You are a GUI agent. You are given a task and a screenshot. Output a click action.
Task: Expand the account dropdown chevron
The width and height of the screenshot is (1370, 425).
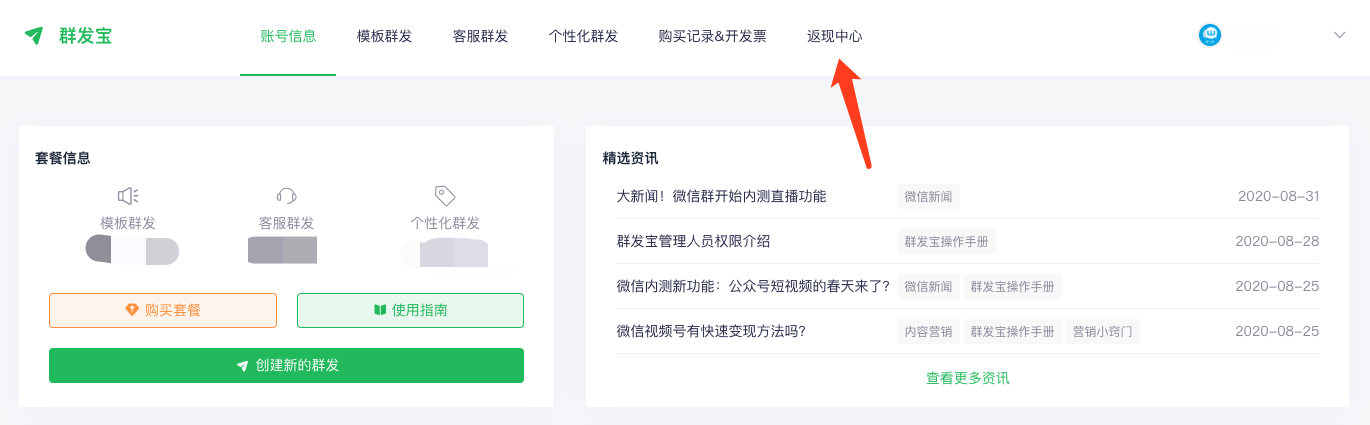click(x=1340, y=35)
